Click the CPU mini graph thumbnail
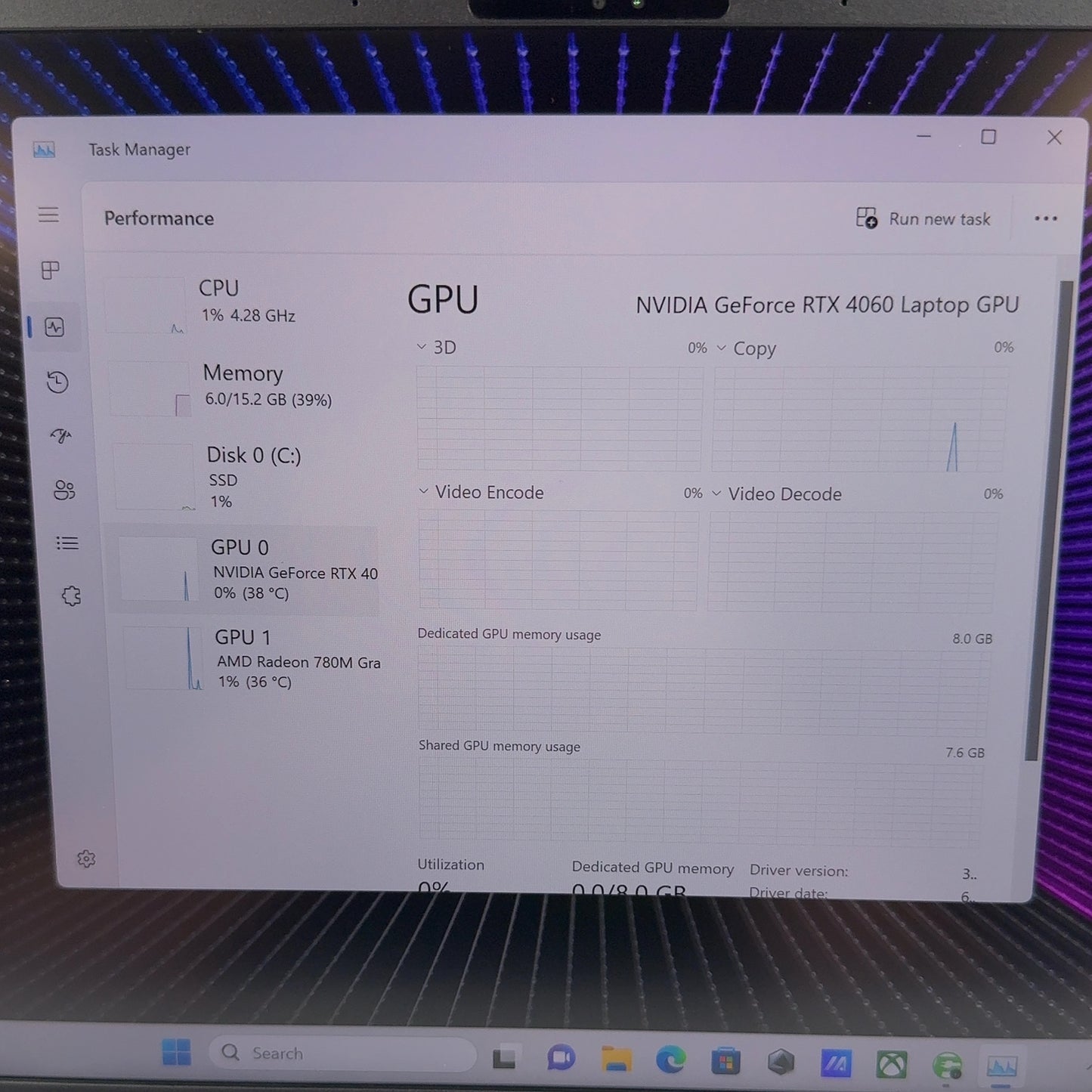 click(x=144, y=305)
